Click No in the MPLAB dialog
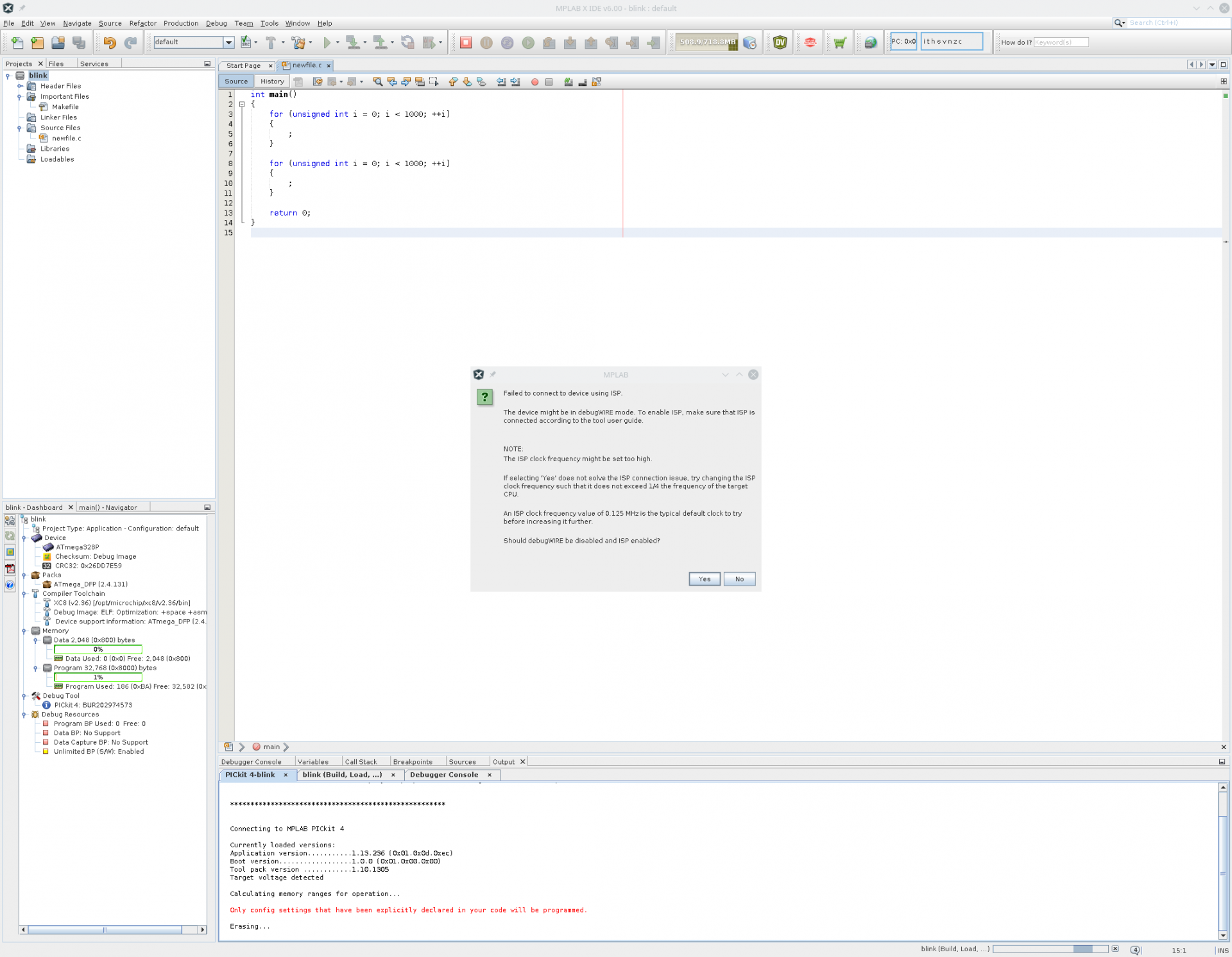The width and height of the screenshot is (1232, 957). click(x=739, y=579)
